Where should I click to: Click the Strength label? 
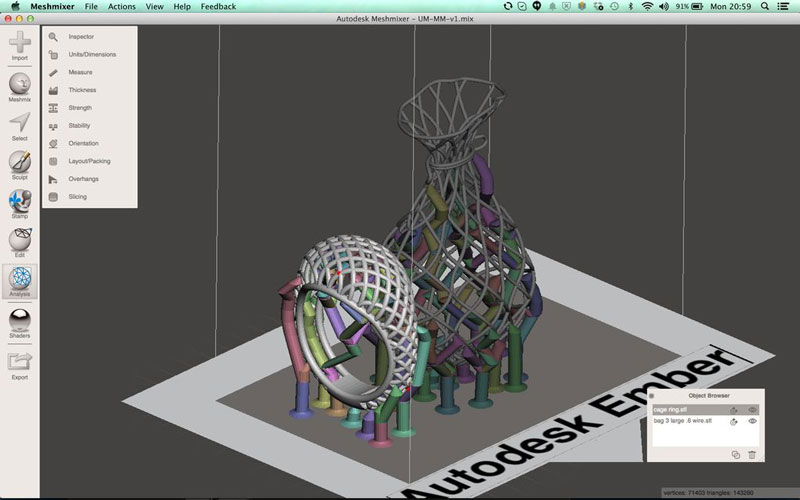click(80, 108)
